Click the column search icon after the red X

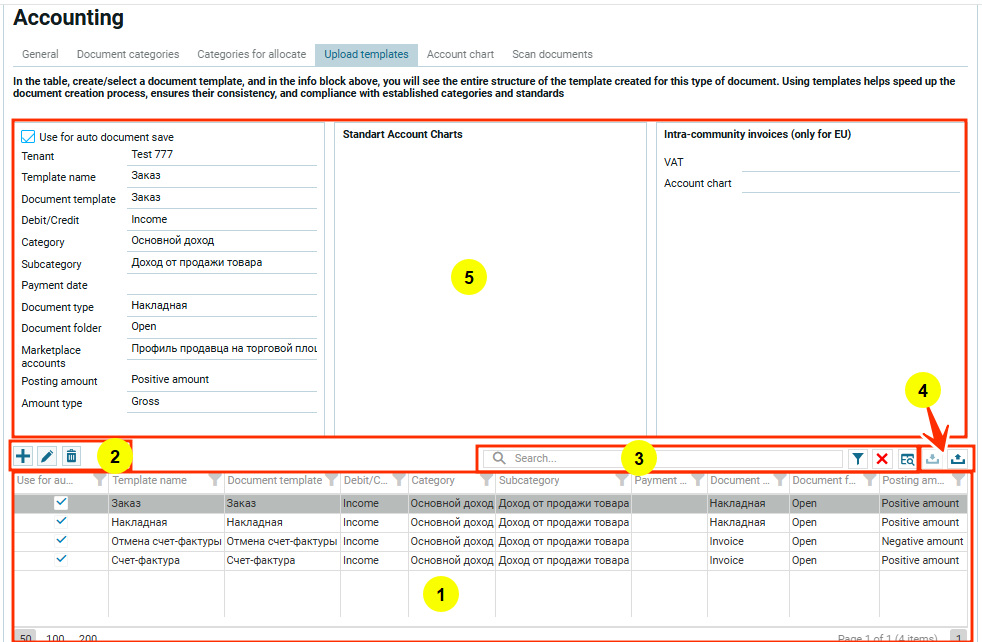coord(906,458)
